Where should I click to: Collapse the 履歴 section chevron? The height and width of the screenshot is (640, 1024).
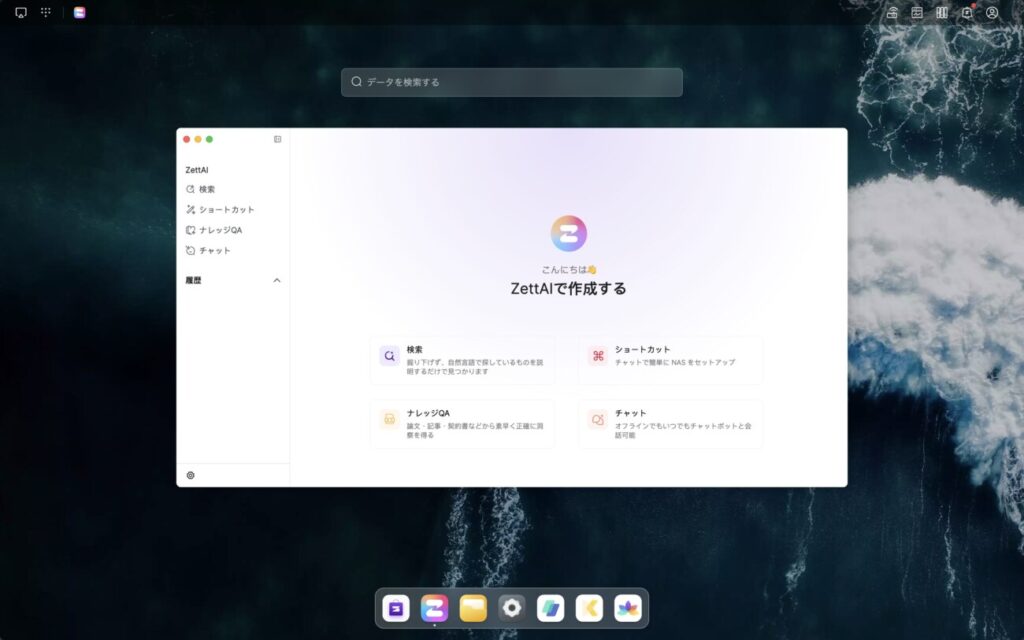[277, 281]
